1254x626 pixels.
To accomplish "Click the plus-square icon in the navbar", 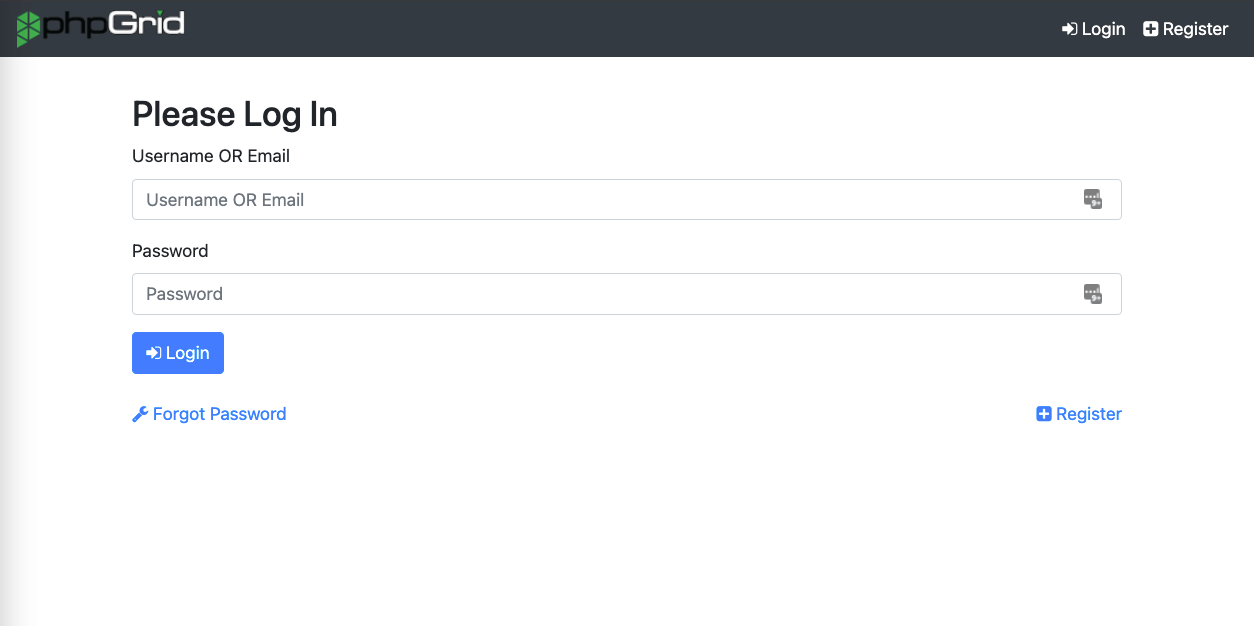I will [x=1151, y=29].
